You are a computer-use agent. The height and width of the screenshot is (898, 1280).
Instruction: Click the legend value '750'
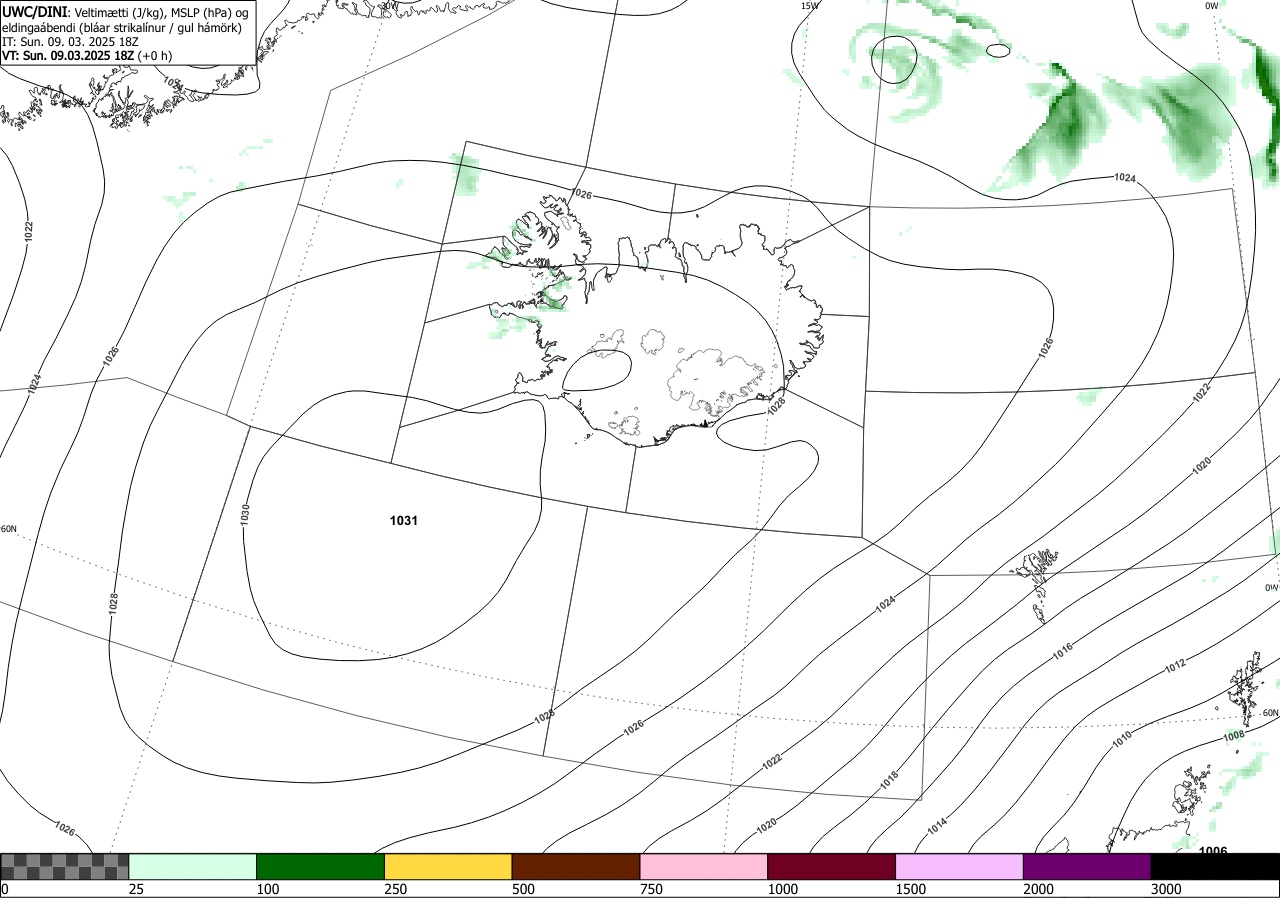click(x=652, y=889)
